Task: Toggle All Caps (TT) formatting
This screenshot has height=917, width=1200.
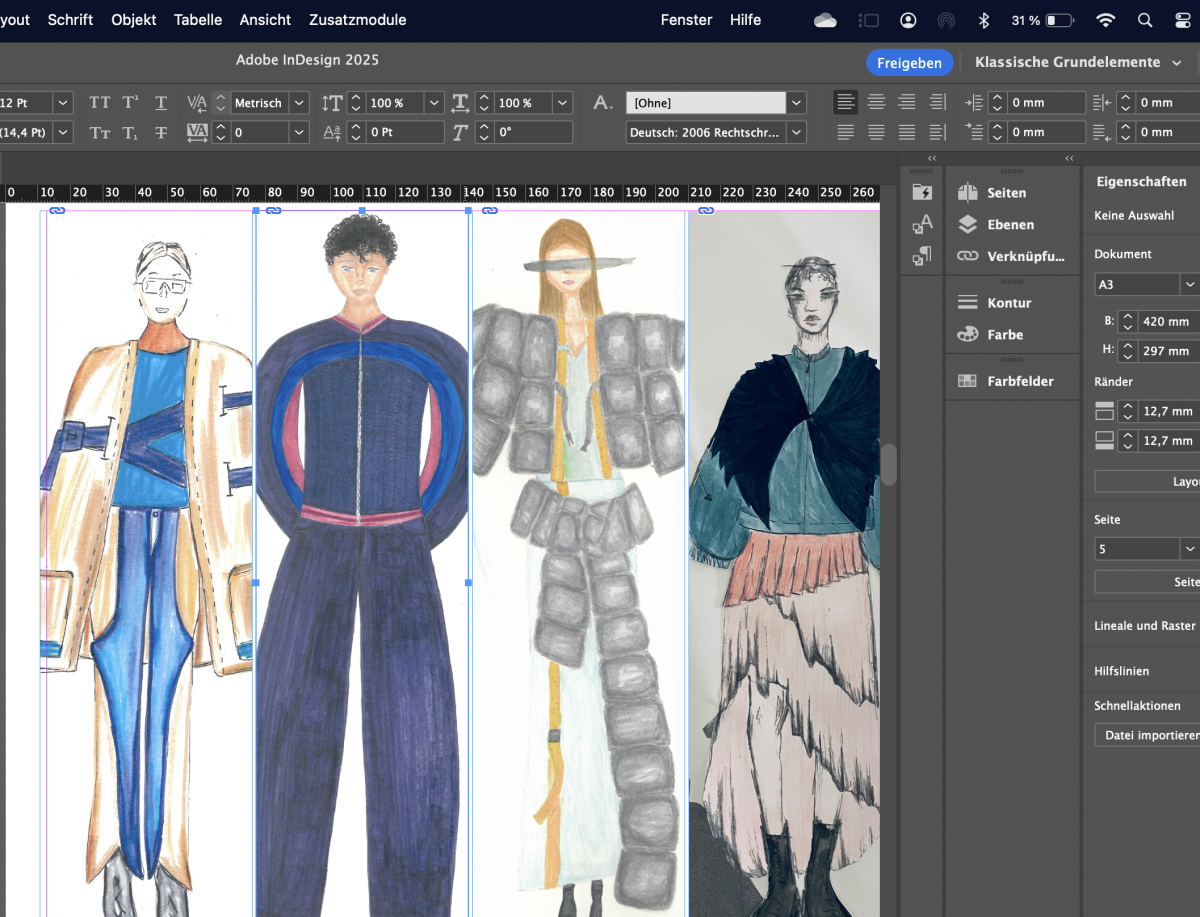Action: pos(100,103)
